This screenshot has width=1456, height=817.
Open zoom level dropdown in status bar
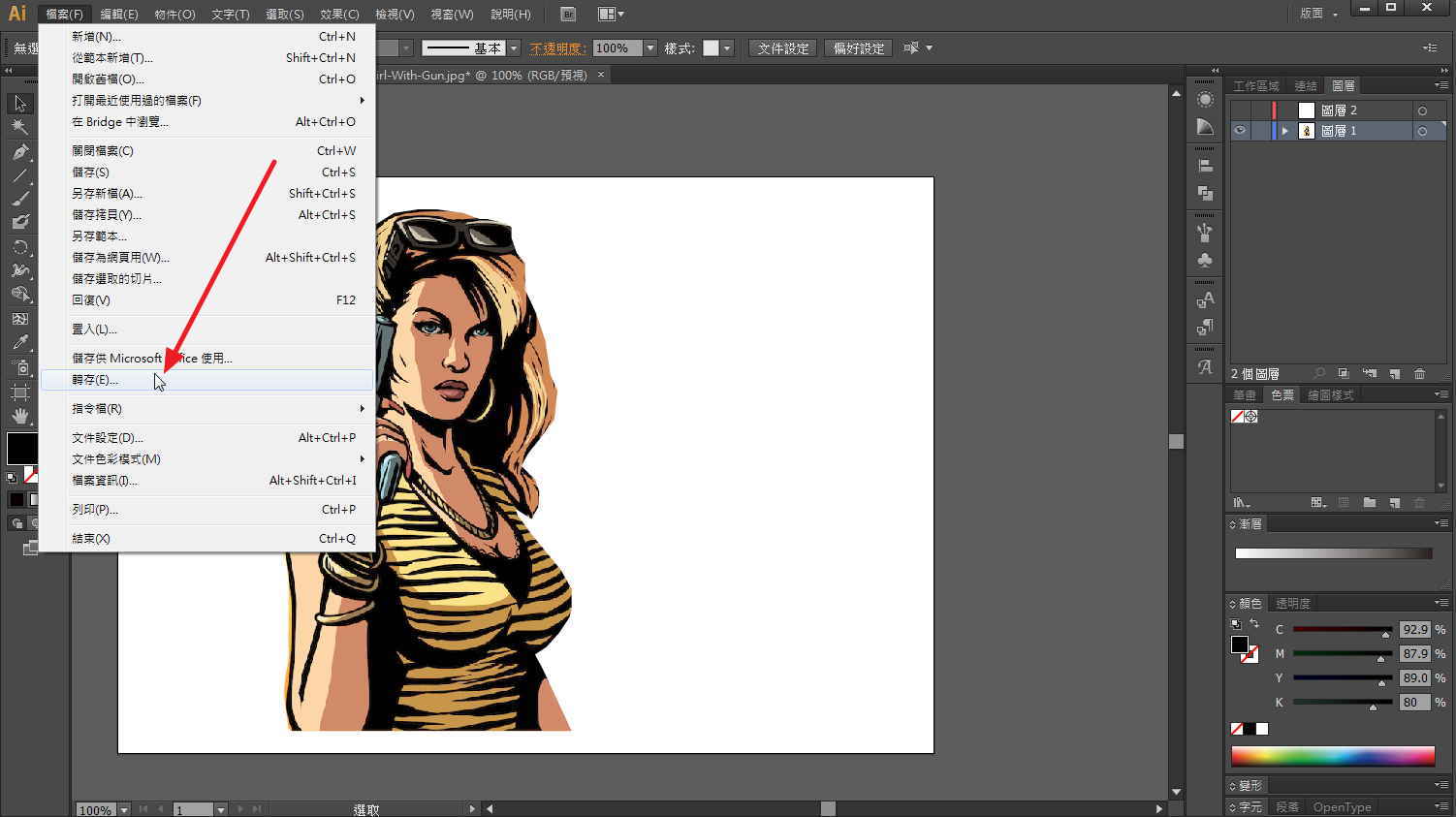(x=124, y=809)
